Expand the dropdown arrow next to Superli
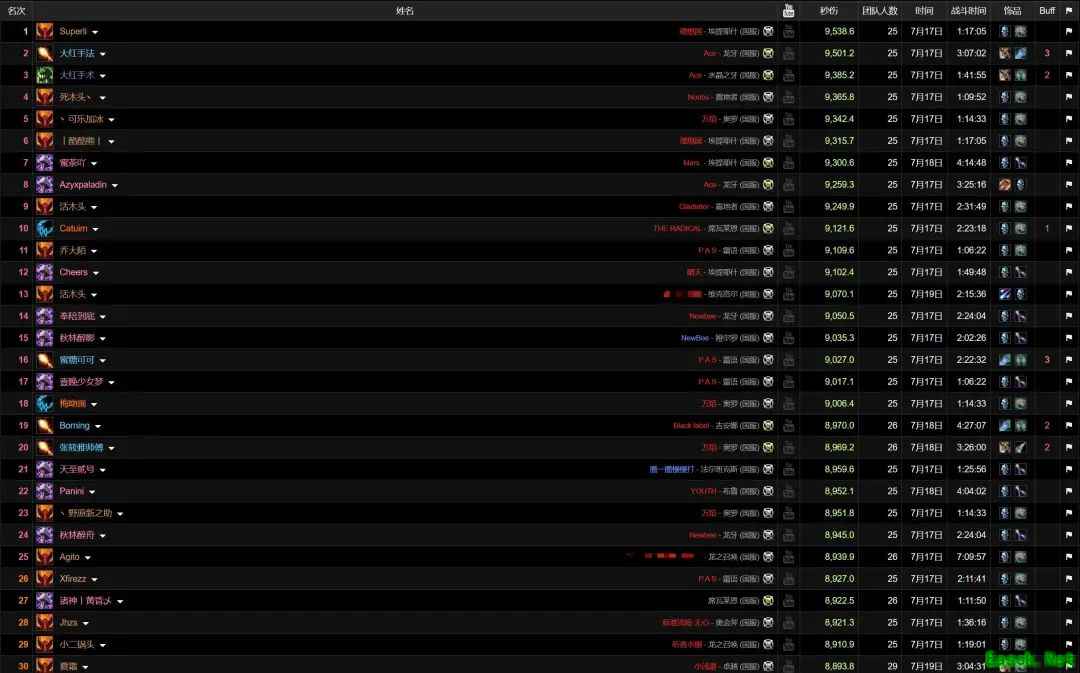 click(x=95, y=32)
